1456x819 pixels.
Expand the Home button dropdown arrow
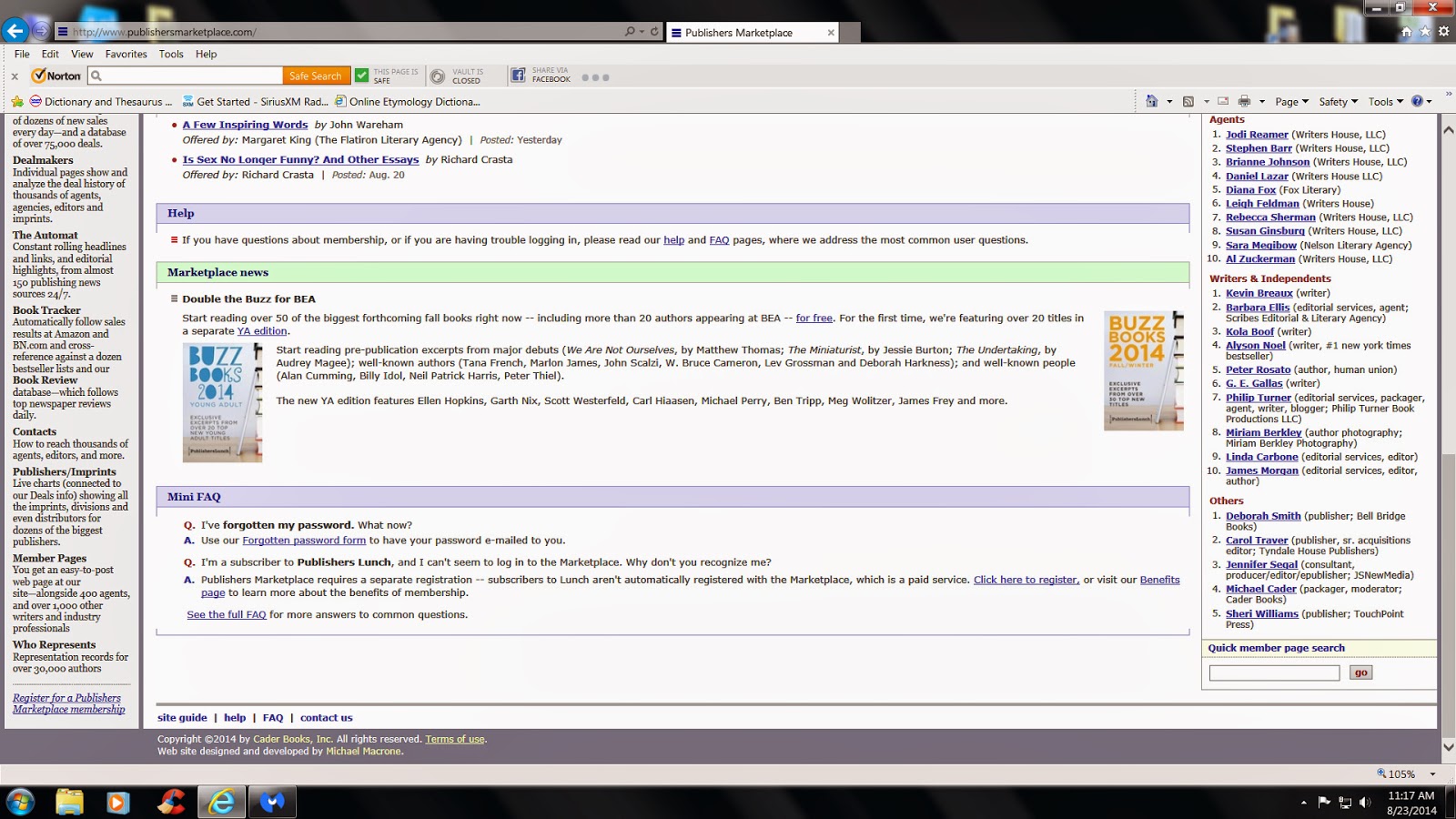point(1169,102)
